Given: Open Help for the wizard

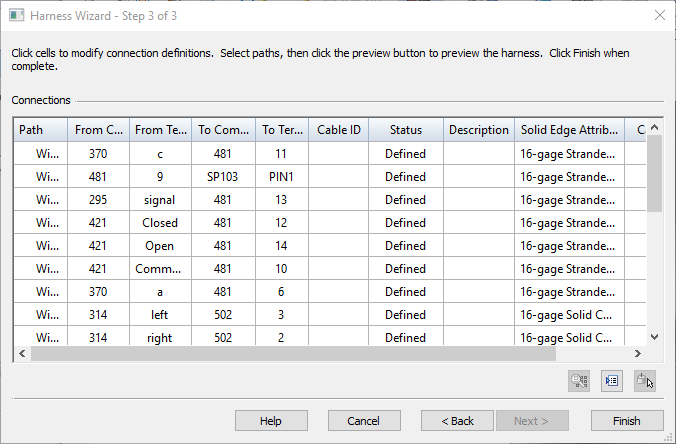Looking at the screenshot, I should click(270, 421).
